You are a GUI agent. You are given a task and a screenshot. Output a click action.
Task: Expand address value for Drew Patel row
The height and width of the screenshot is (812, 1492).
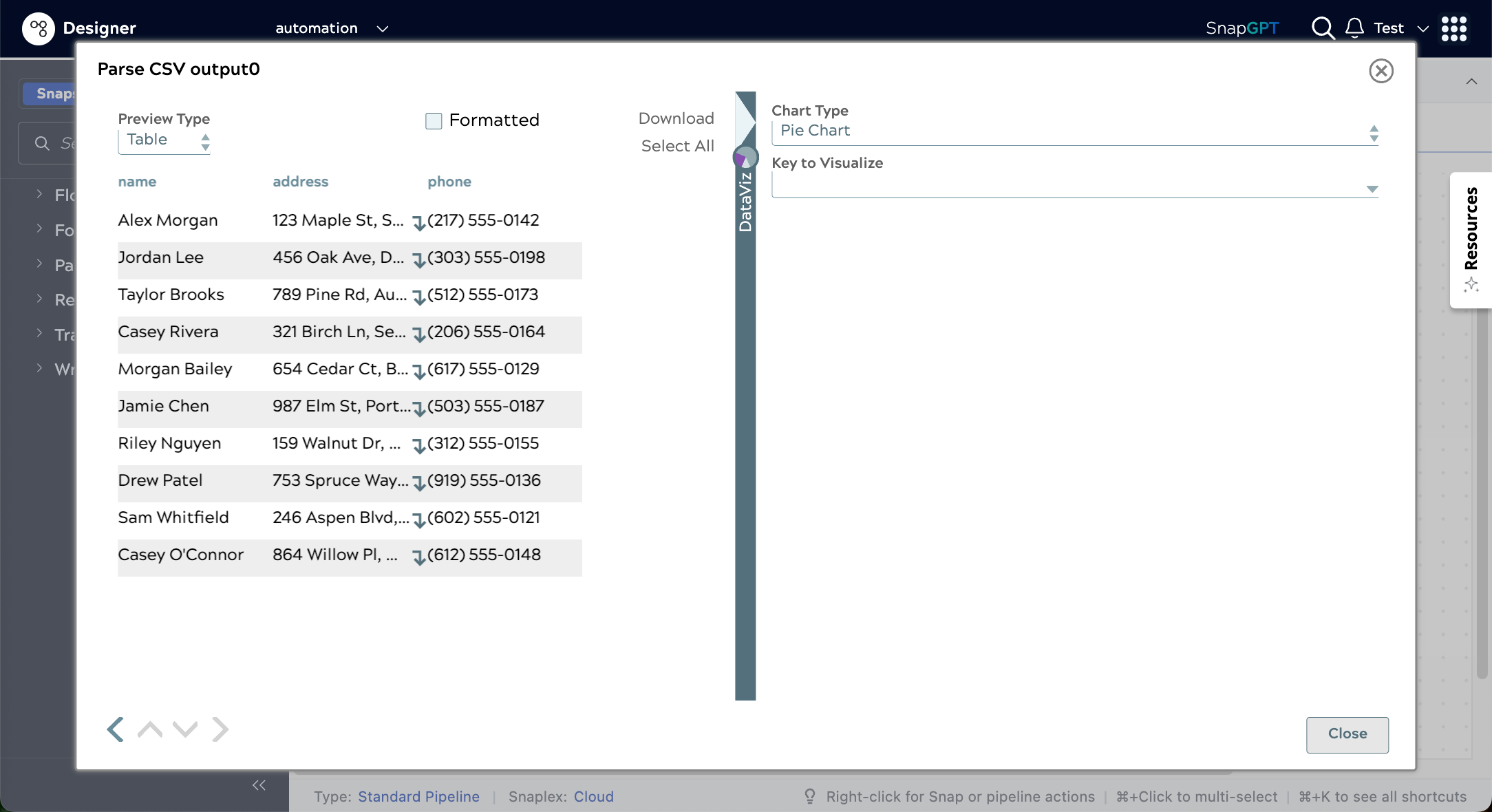[418, 483]
